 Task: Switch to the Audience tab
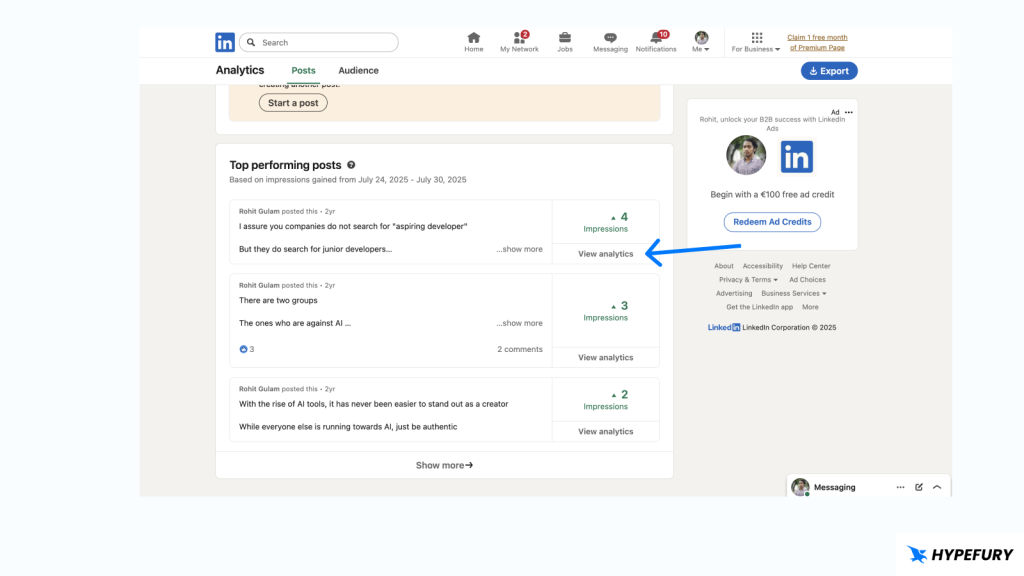pos(358,71)
